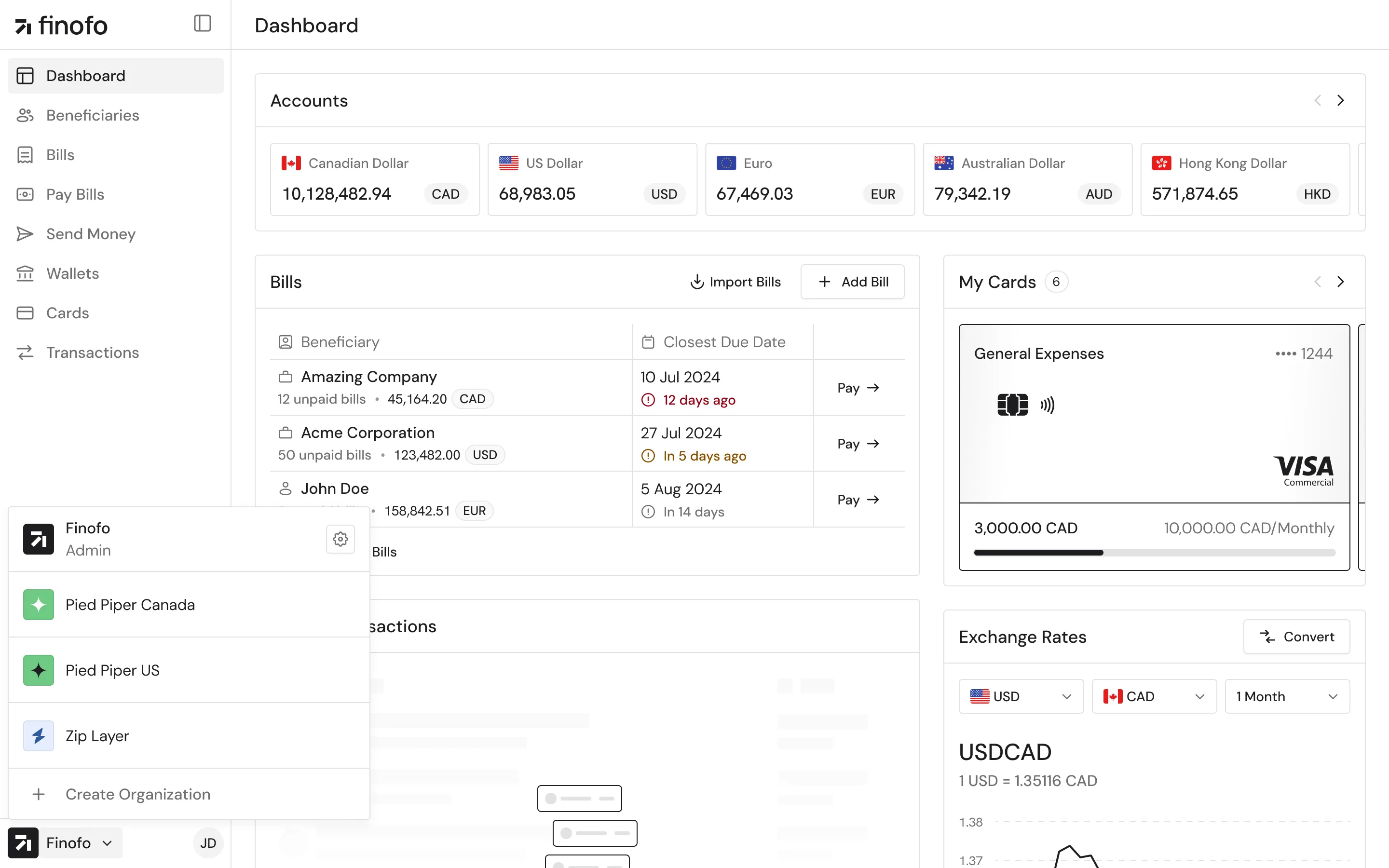Pay Amazing Company bills
1389x868 pixels.
point(858,388)
